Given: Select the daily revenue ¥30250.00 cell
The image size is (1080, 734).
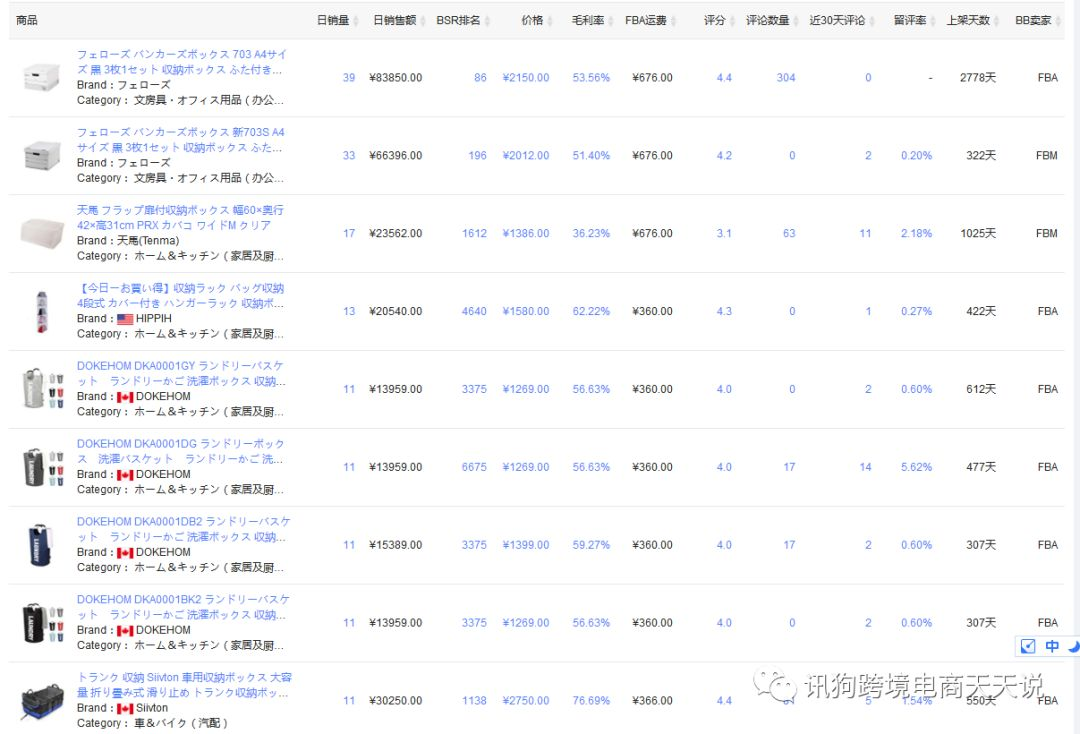Looking at the screenshot, I should (395, 700).
